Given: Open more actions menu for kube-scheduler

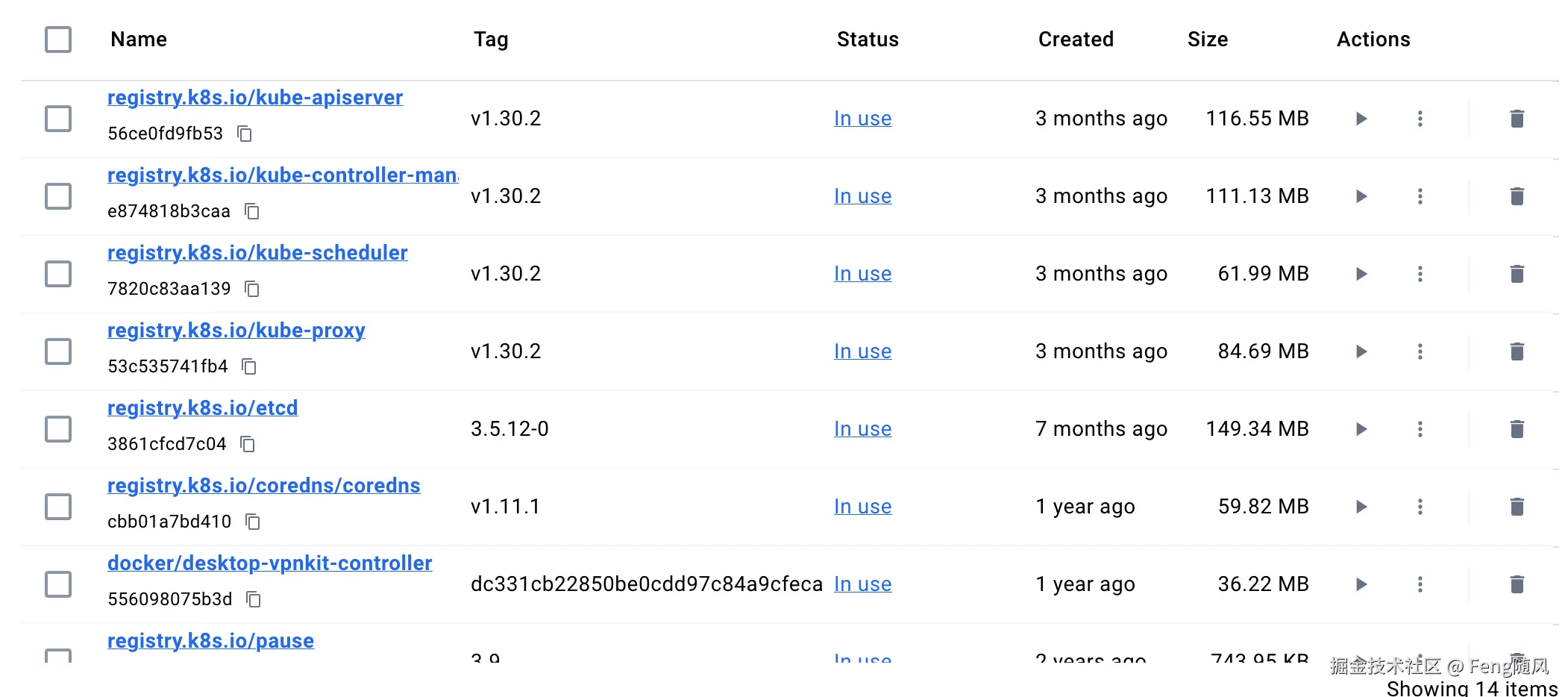Looking at the screenshot, I should pyautogui.click(x=1420, y=274).
